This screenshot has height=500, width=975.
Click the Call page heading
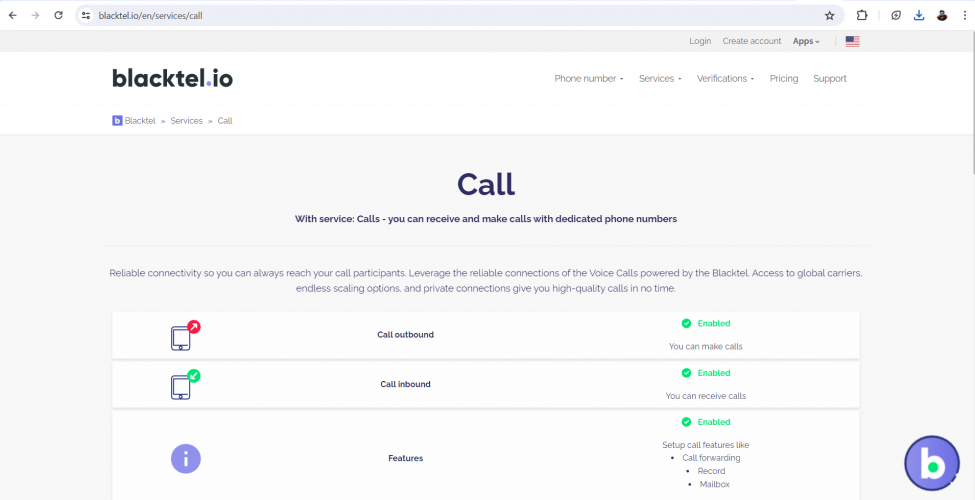click(486, 184)
